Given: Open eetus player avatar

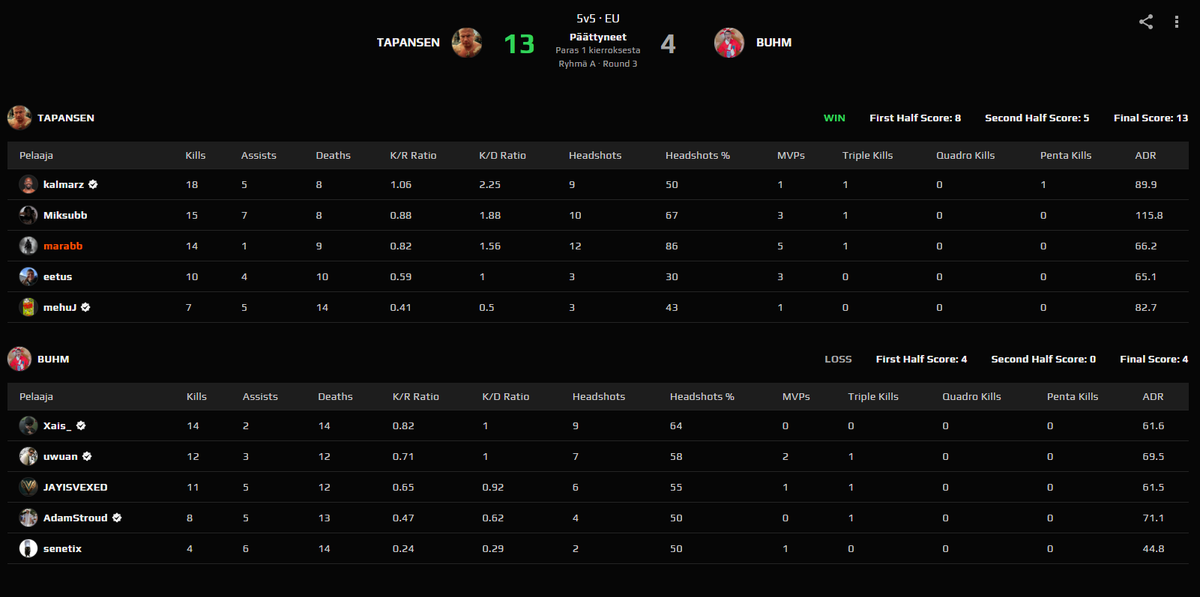Looking at the screenshot, I should click(x=28, y=277).
